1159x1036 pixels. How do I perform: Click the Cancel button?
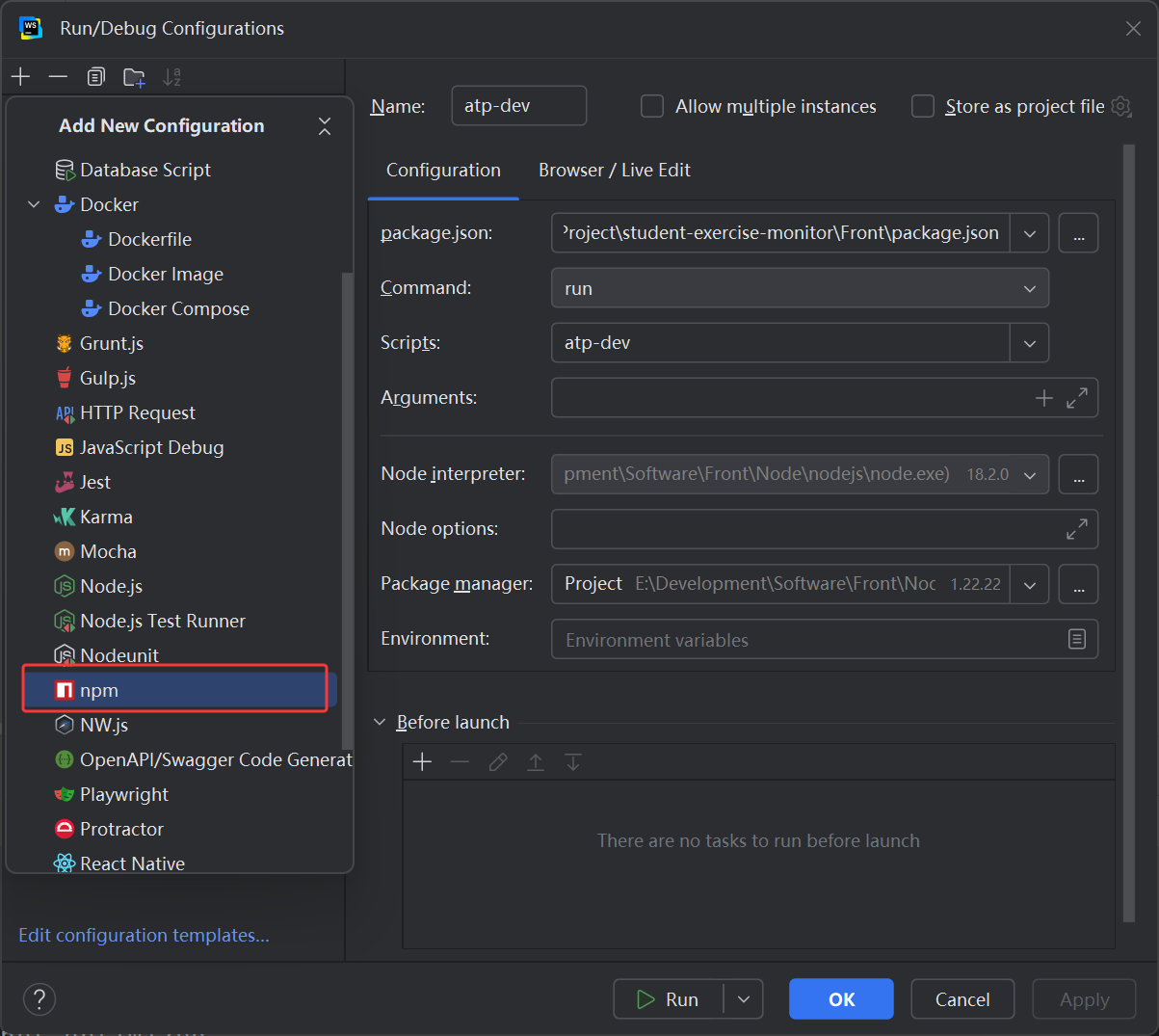(x=962, y=999)
